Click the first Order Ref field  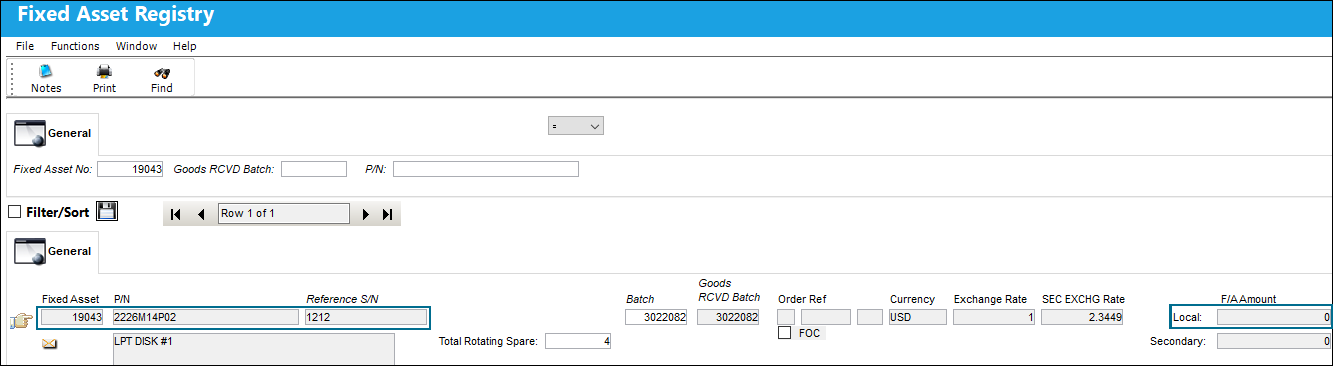point(787,318)
